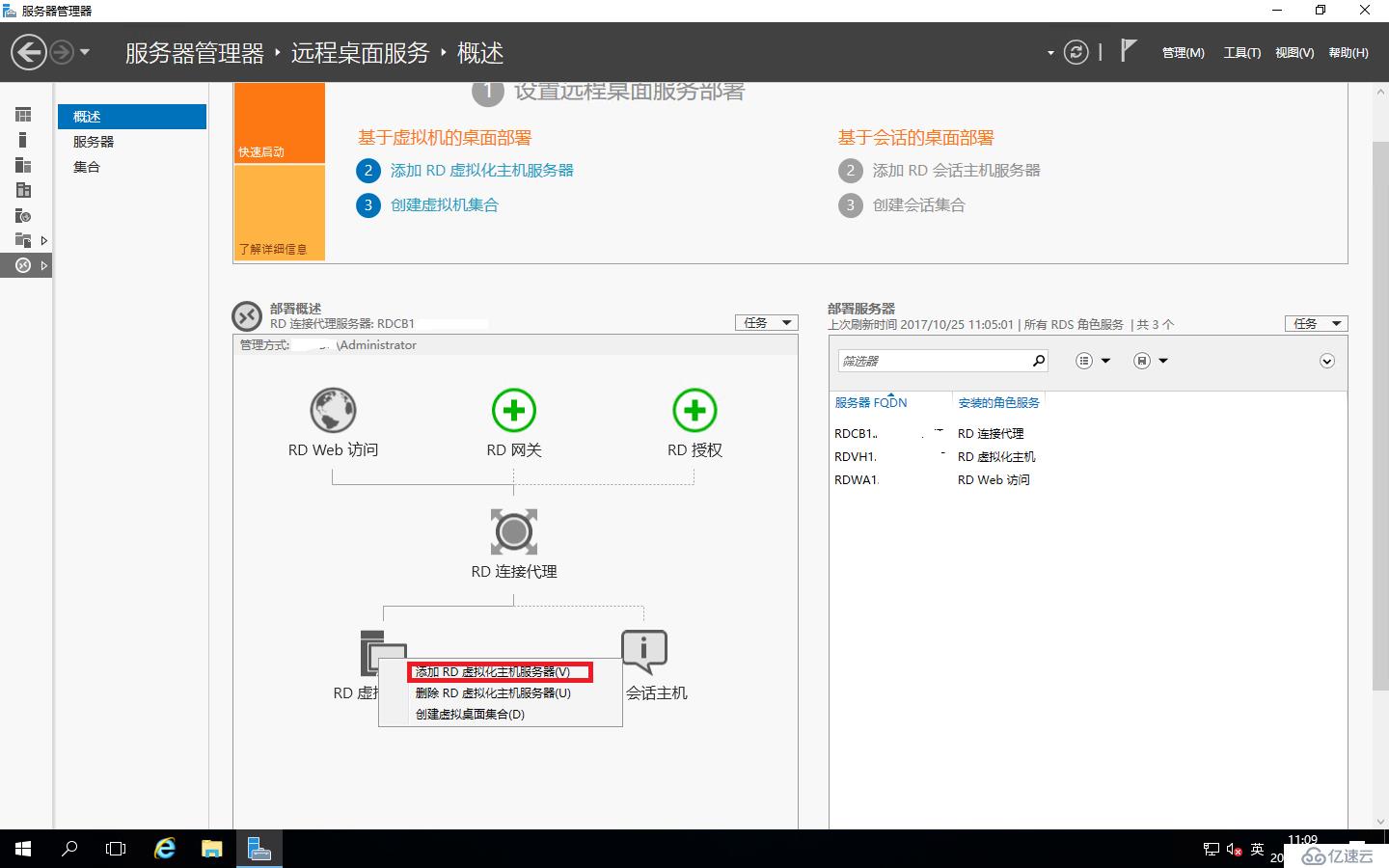Click the RD 网关 green plus icon

514,411
